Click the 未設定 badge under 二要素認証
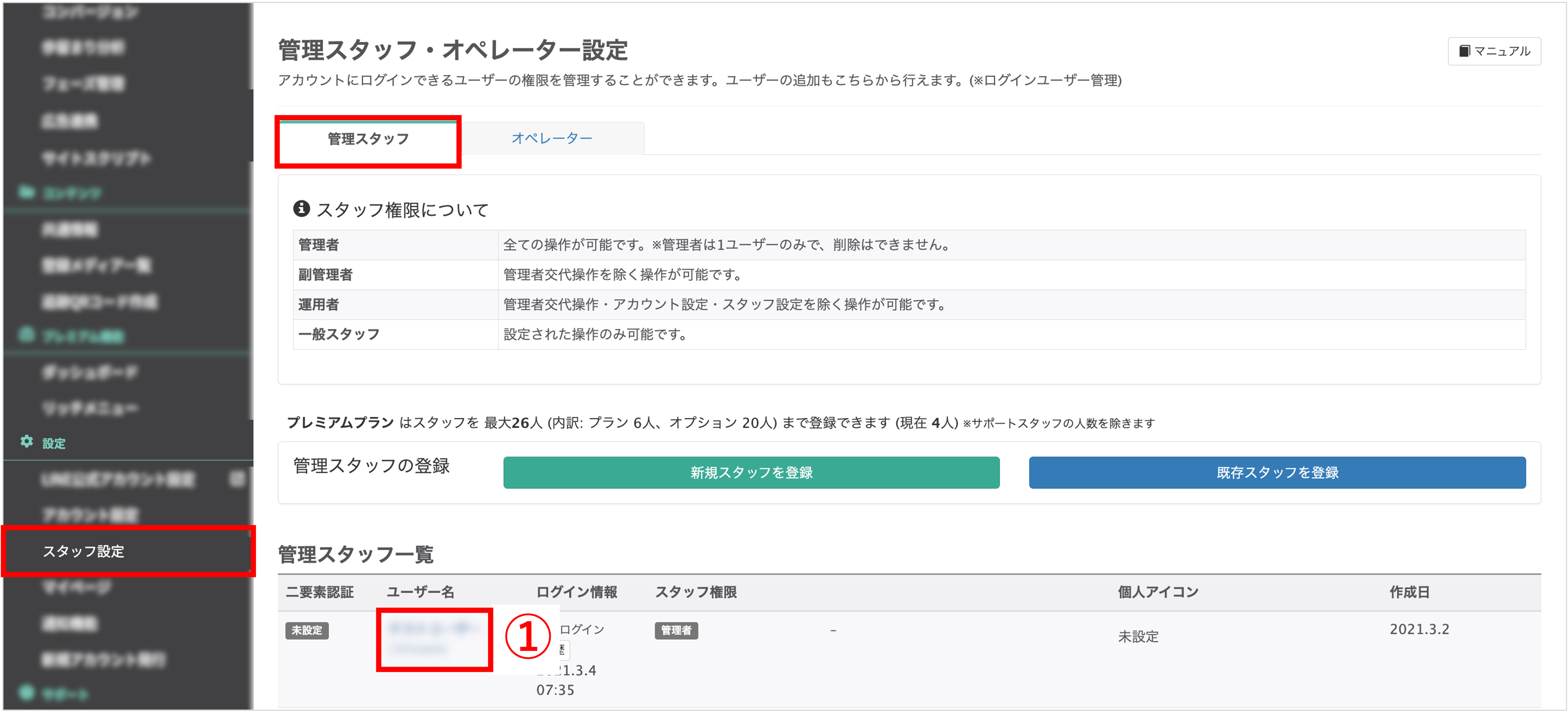This screenshot has height=711, width=1568. click(x=308, y=631)
